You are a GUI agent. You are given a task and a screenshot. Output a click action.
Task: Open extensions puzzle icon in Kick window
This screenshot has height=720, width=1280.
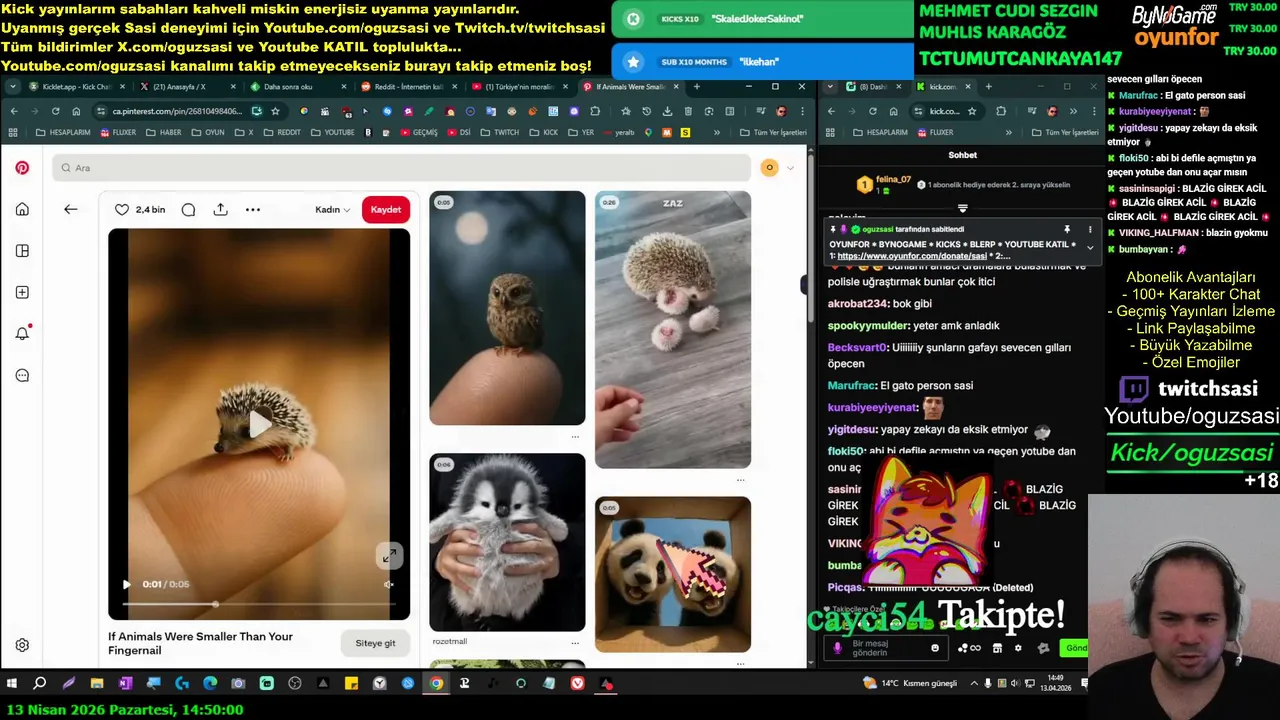(1001, 111)
